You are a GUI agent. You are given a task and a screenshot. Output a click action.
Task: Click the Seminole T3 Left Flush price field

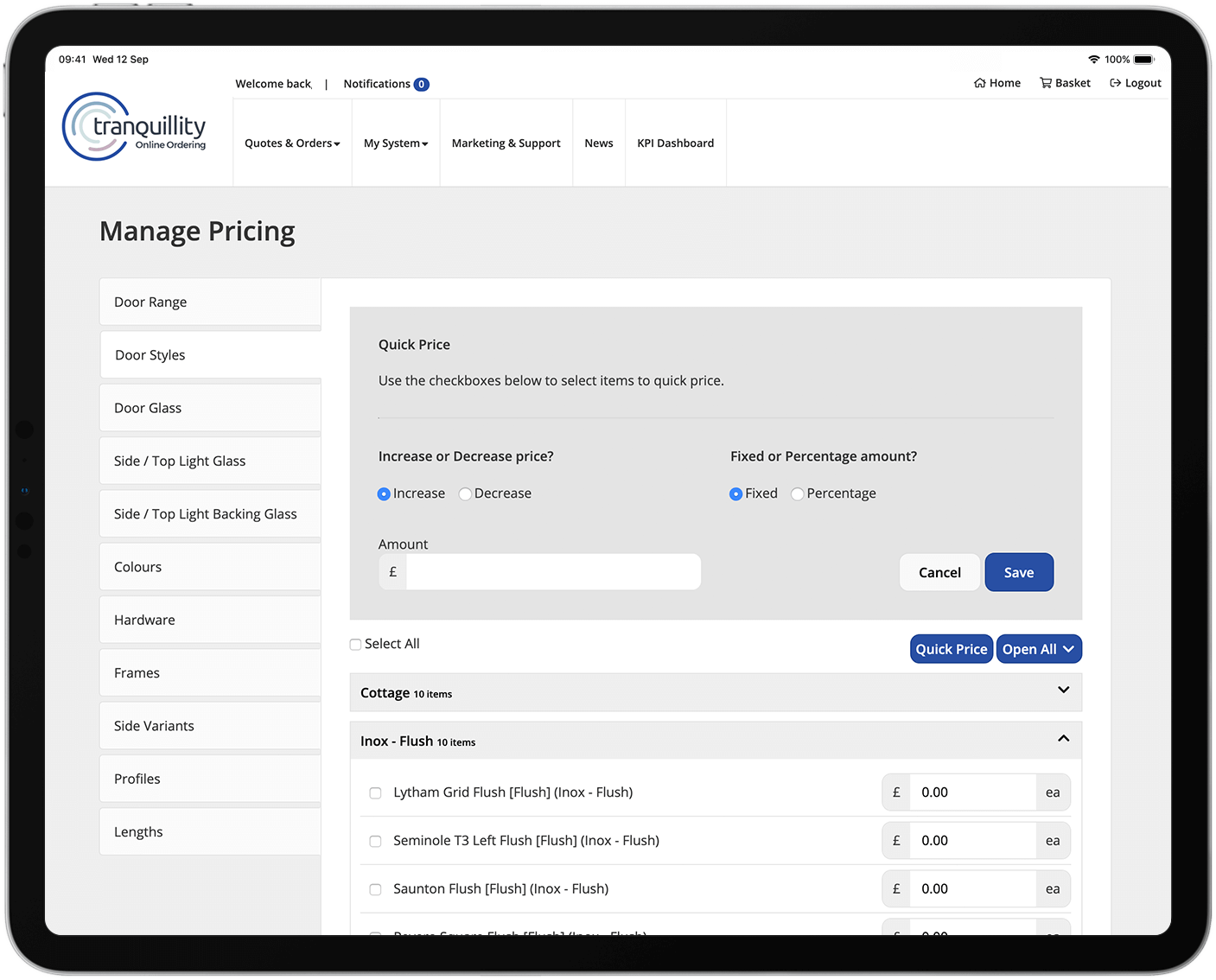point(973,841)
